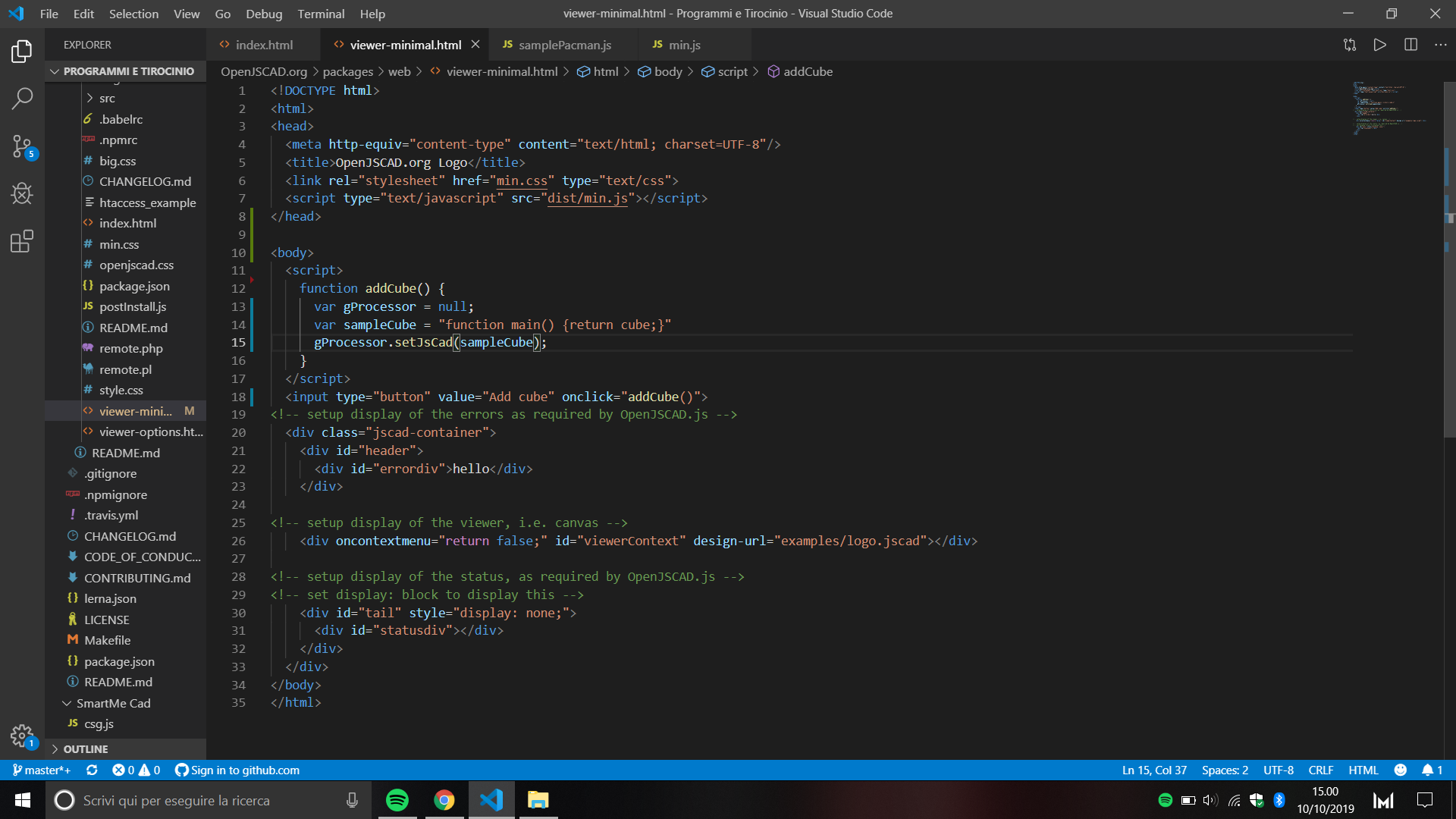Open the Run and Debug view
Viewport: 1456px width, 819px height.
pyautogui.click(x=22, y=194)
